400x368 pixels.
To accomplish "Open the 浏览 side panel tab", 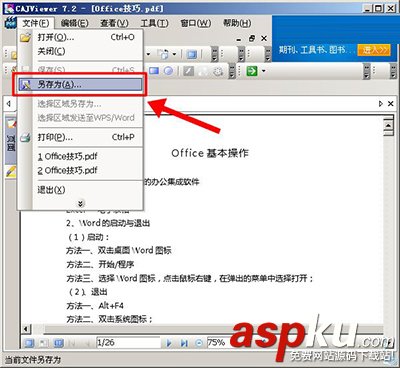I will click(x=11, y=143).
